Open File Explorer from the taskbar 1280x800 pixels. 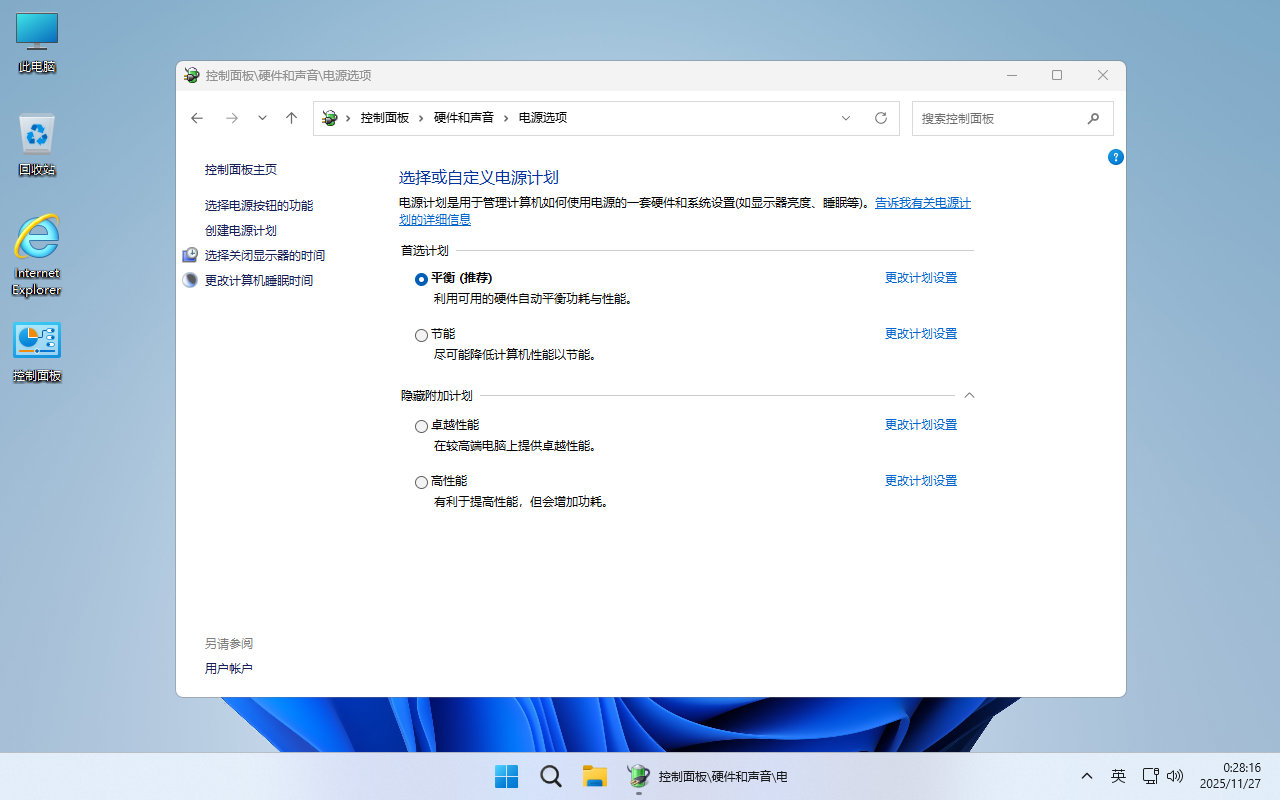[595, 776]
